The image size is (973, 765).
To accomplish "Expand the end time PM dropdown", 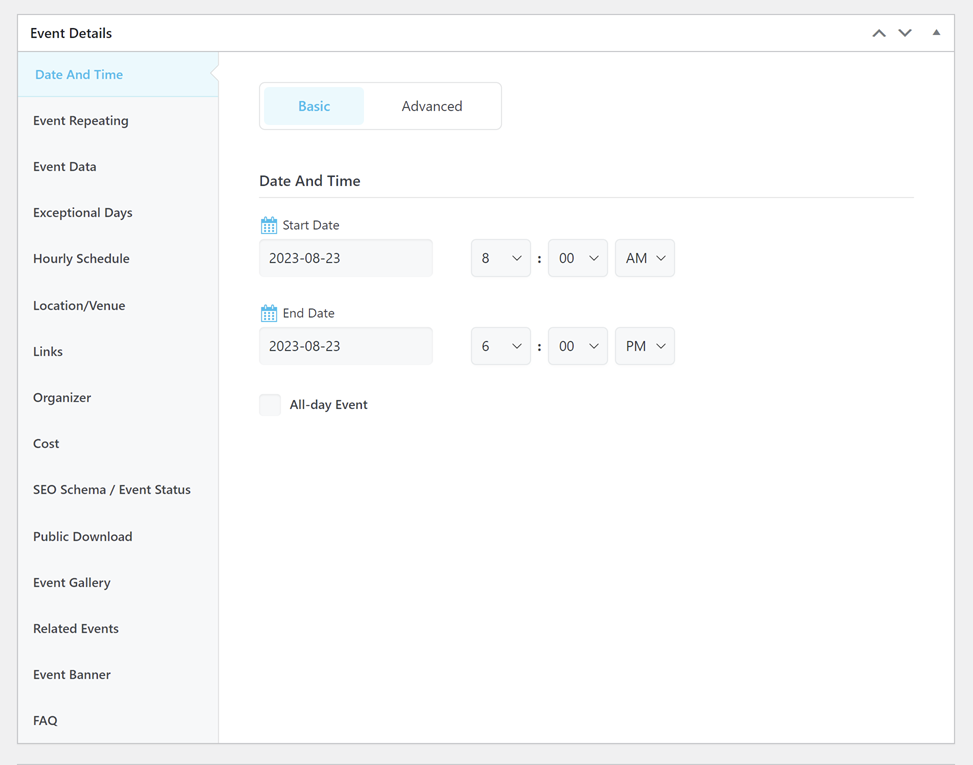I will tap(644, 346).
